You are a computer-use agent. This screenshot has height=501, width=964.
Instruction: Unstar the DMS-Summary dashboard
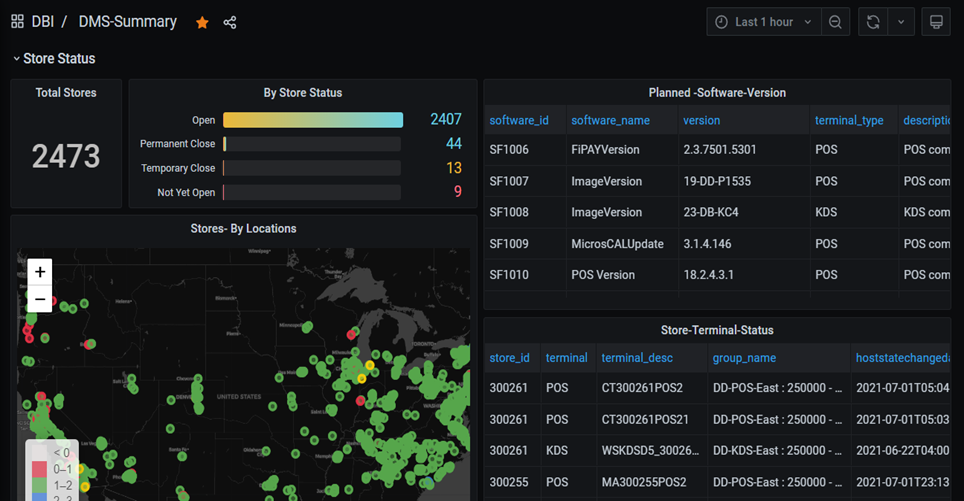202,22
